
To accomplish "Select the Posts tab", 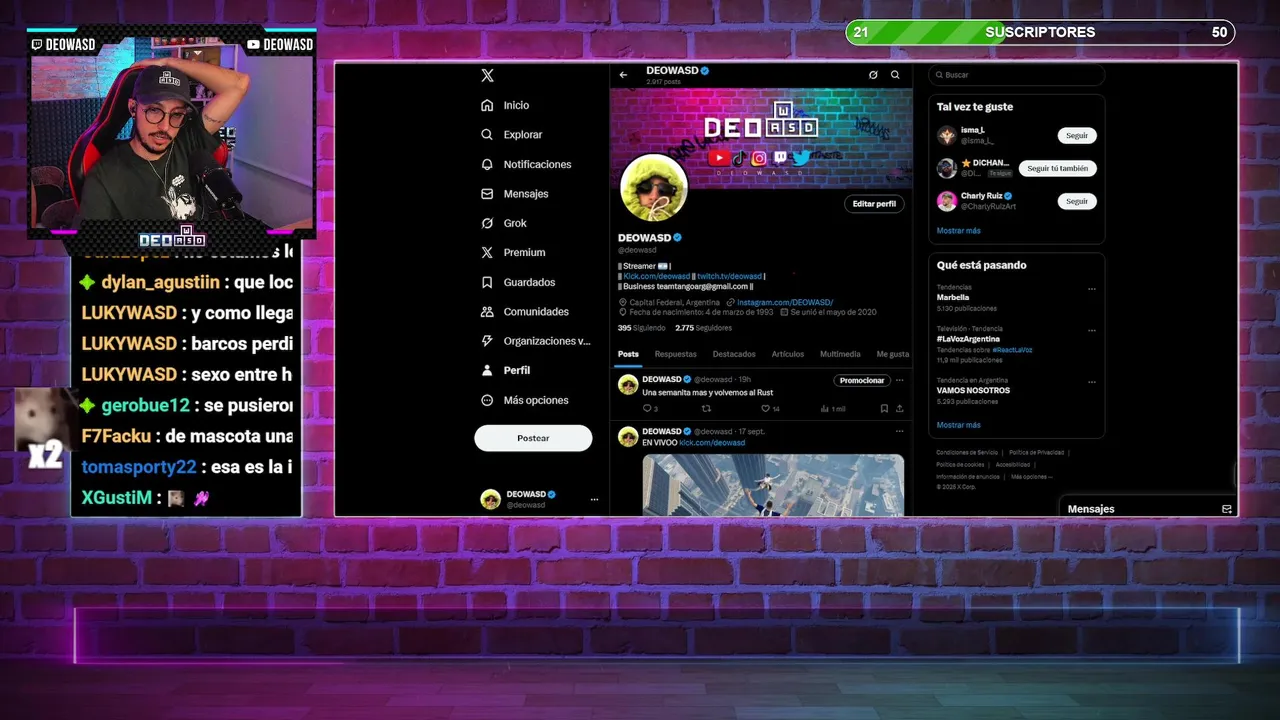I will pyautogui.click(x=628, y=354).
